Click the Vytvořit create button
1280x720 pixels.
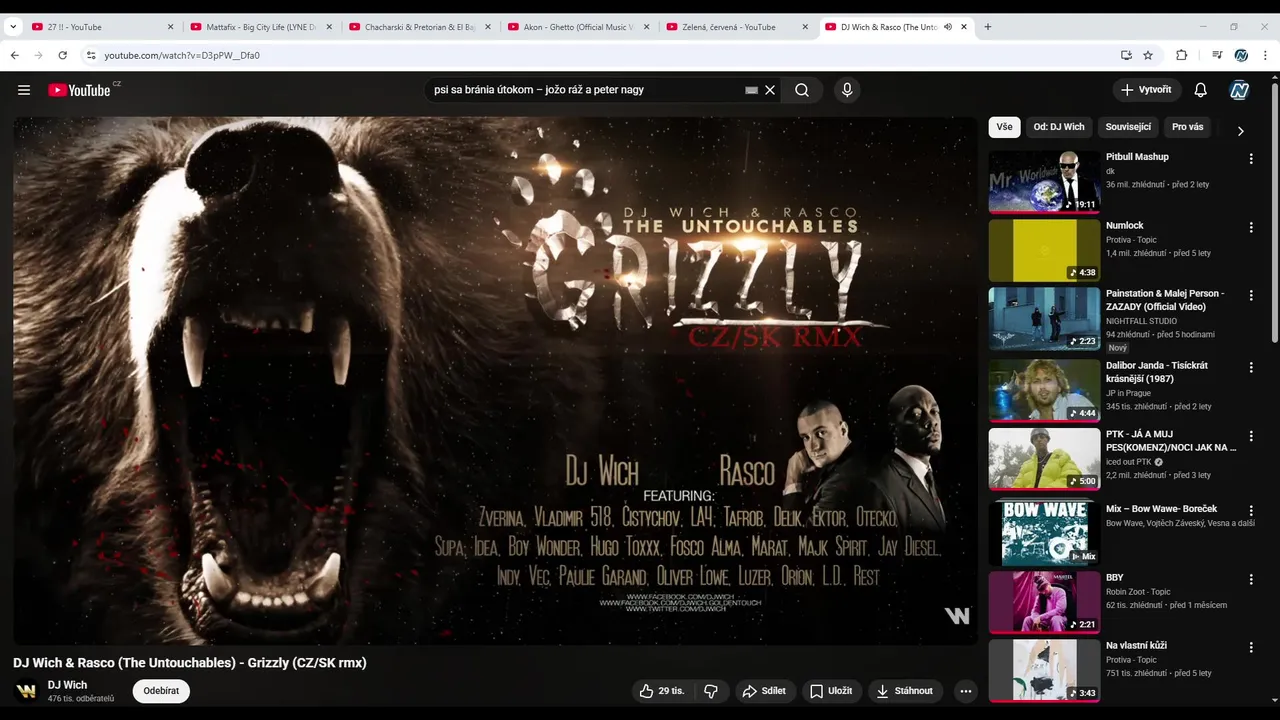(x=1147, y=90)
